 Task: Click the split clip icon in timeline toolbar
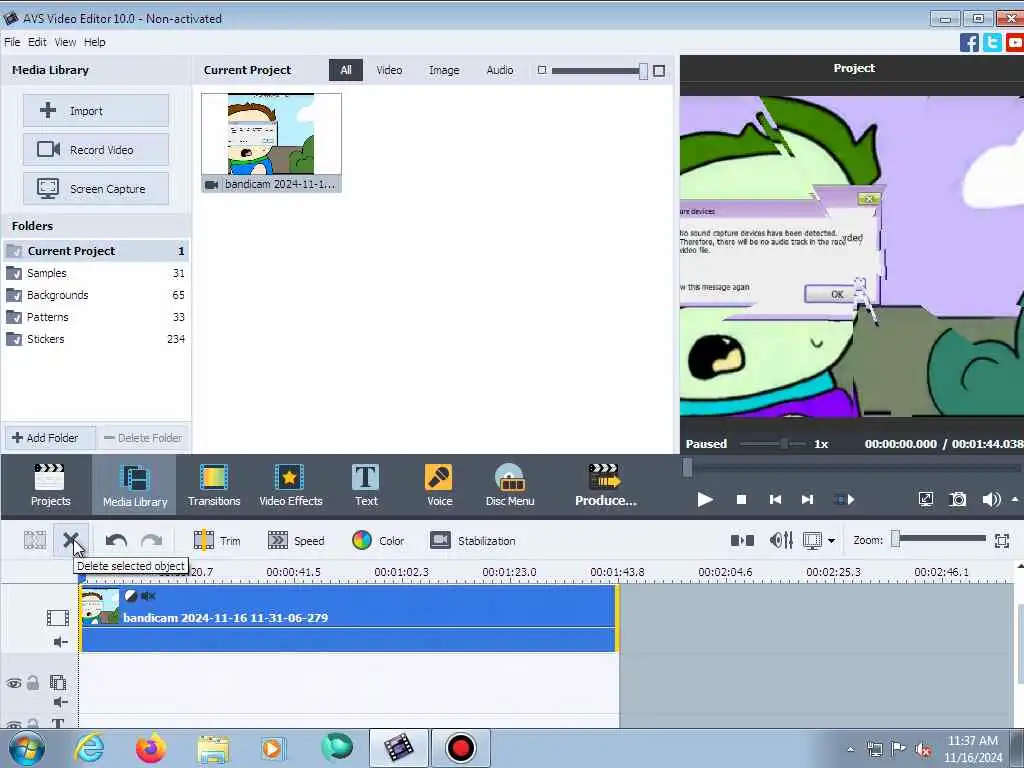(x=742, y=540)
